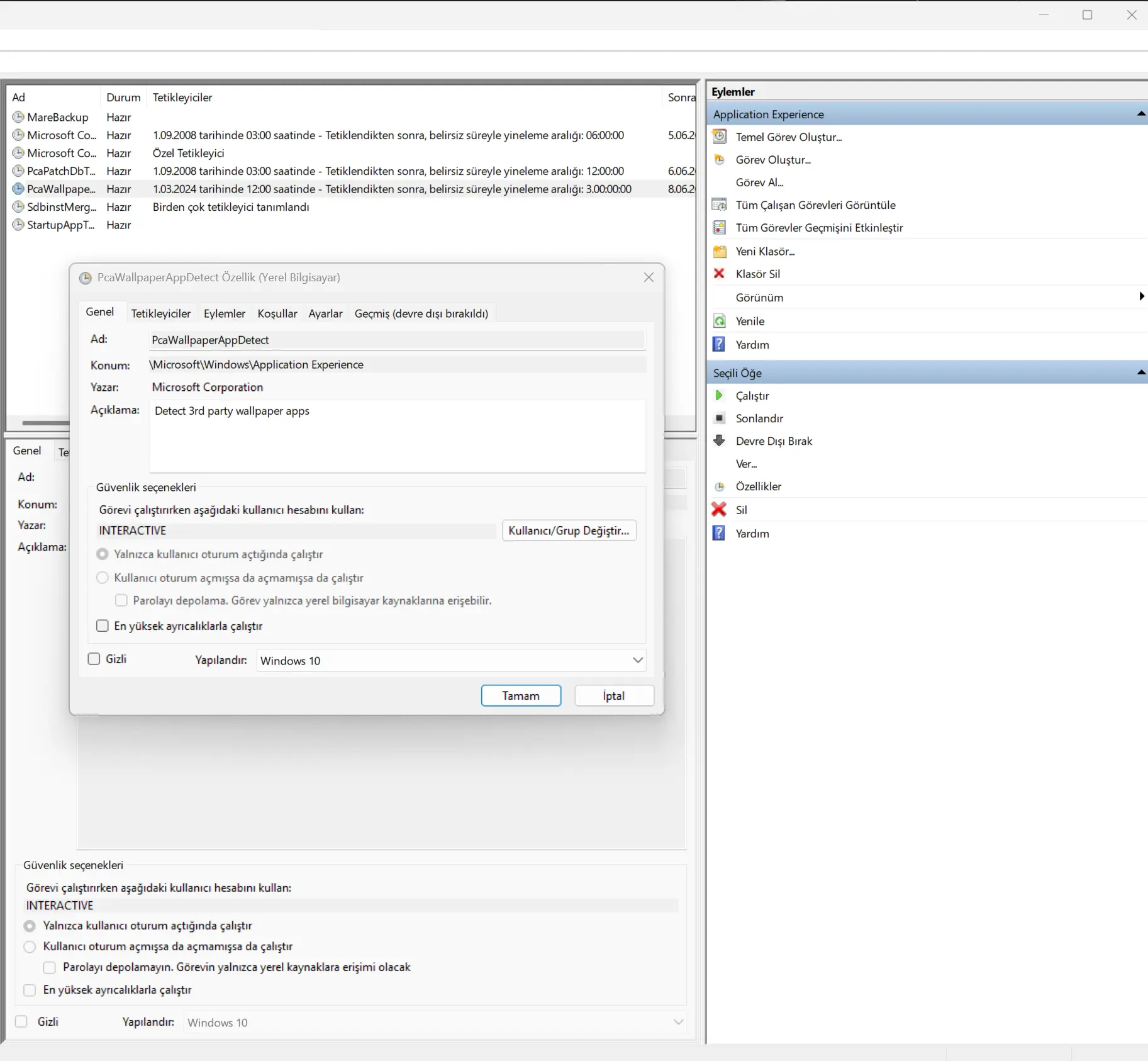Open the Koşullar tab in dialog
The height and width of the screenshot is (1061, 1148).
277,313
